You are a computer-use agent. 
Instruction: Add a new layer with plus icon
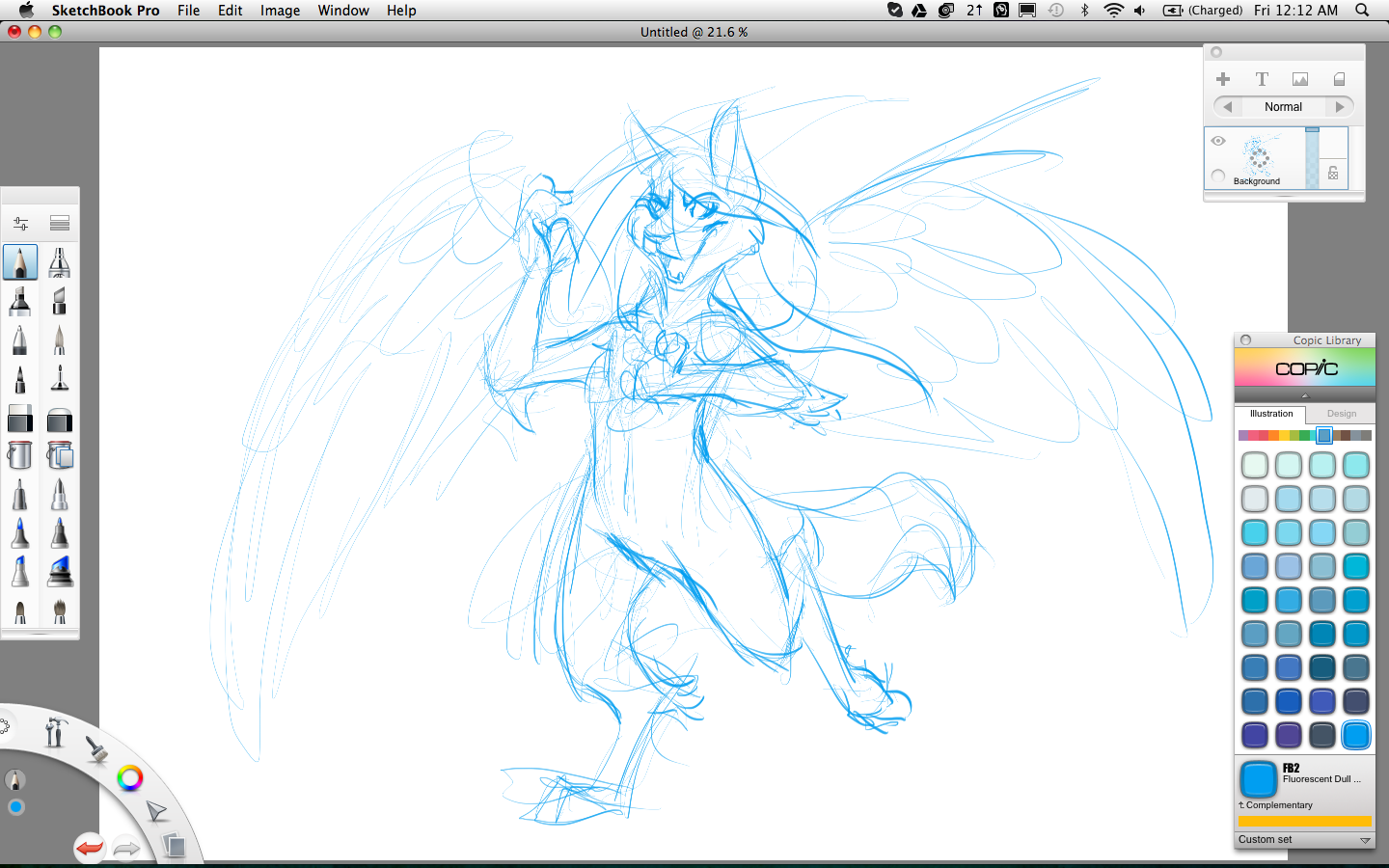[x=1223, y=79]
